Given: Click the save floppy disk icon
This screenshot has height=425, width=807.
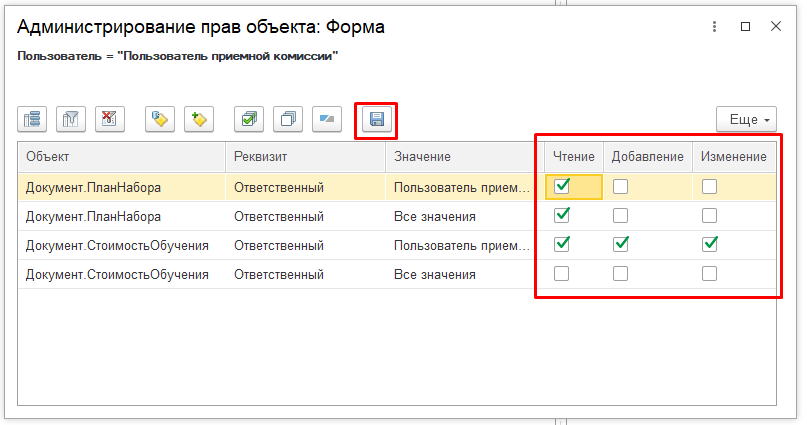Looking at the screenshot, I should (377, 120).
